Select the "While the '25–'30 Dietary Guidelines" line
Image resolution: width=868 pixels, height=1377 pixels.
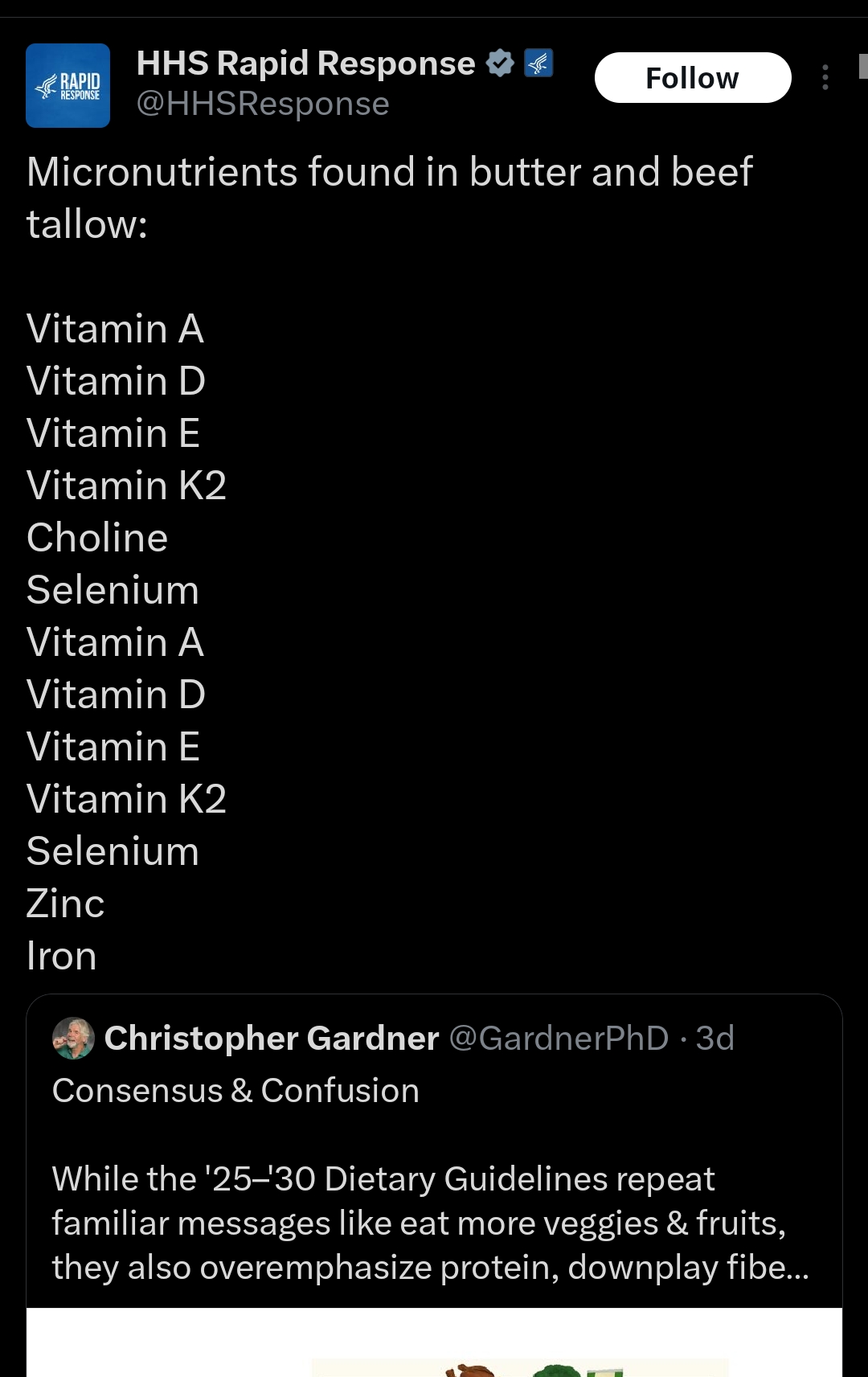383,1179
